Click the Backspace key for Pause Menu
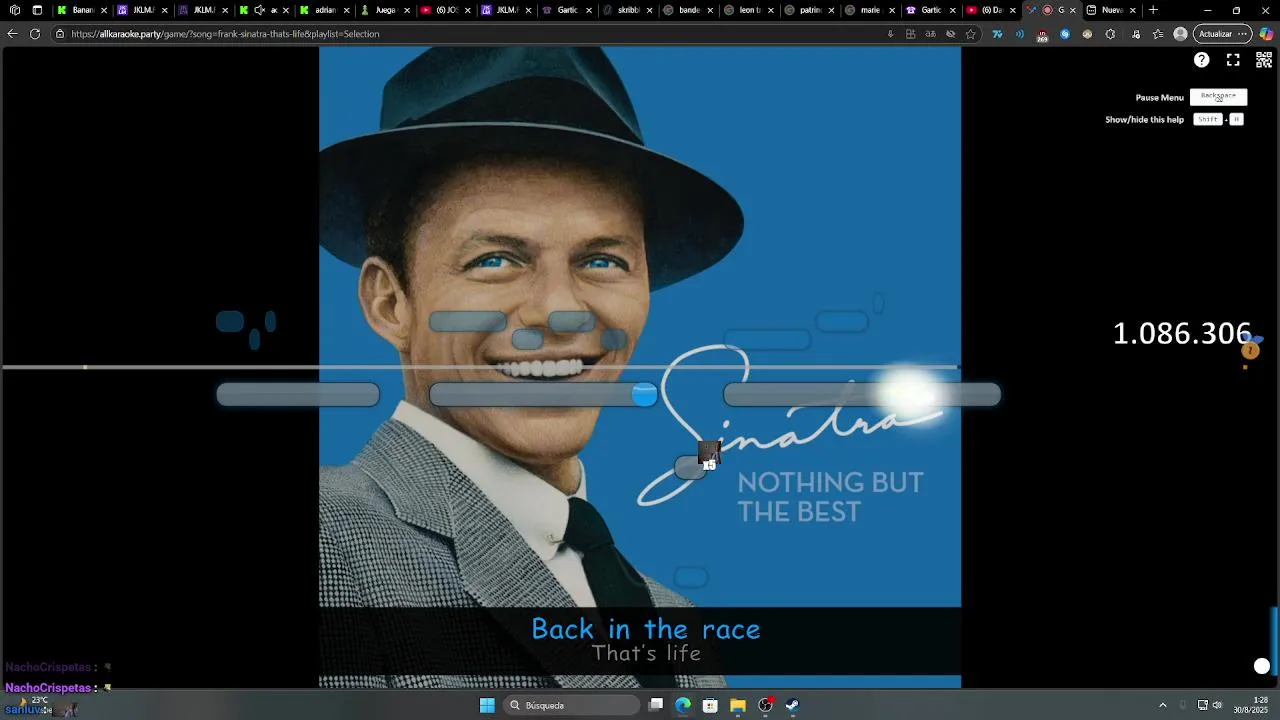The height and width of the screenshot is (720, 1280). 1218,97
